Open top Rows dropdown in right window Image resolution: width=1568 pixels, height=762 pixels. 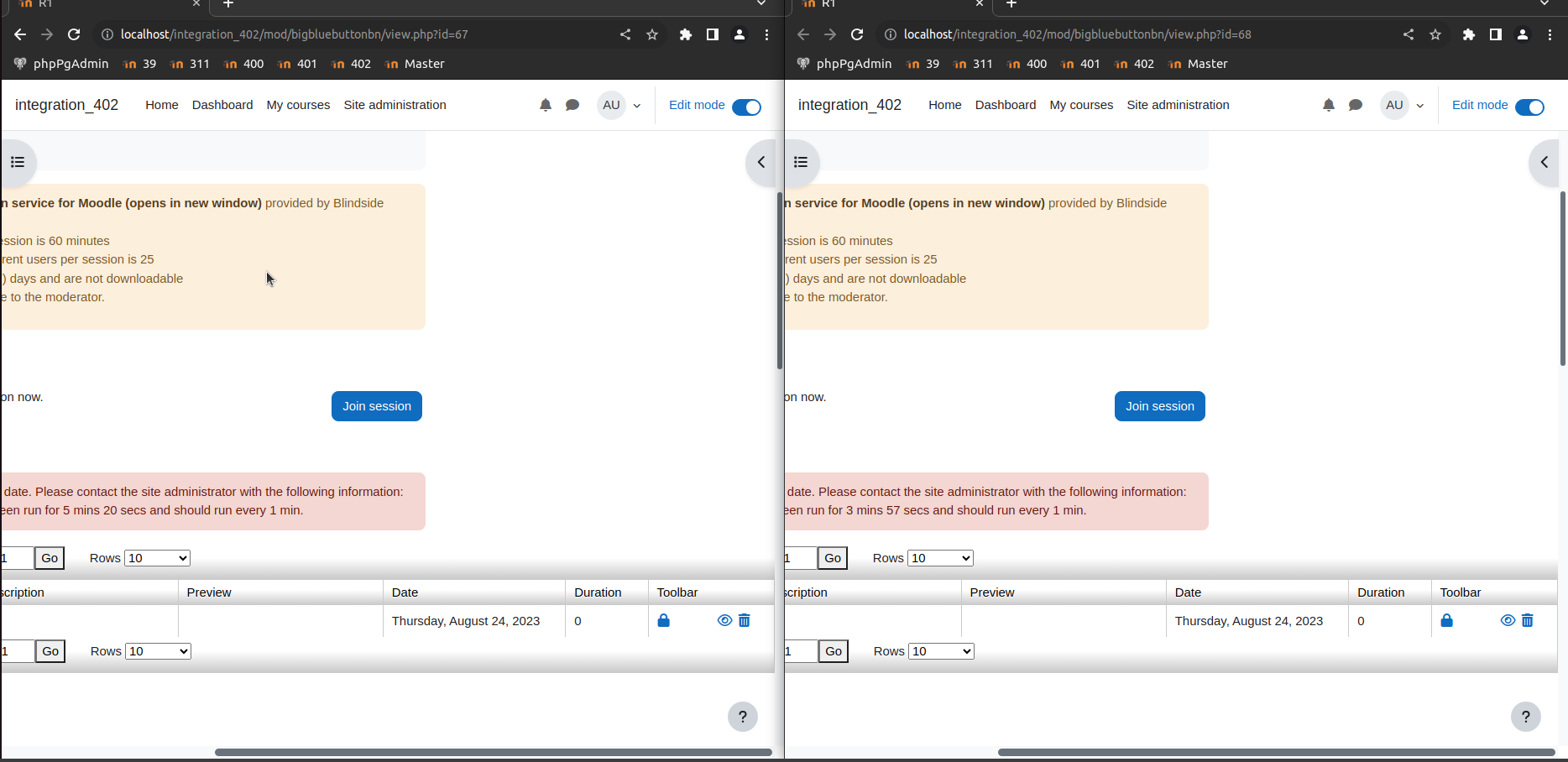(941, 558)
